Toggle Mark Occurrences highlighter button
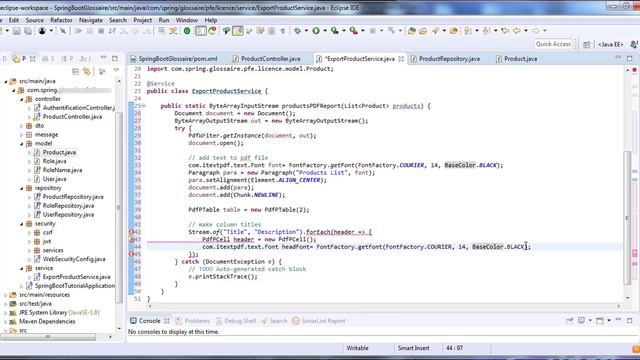 (238, 31)
